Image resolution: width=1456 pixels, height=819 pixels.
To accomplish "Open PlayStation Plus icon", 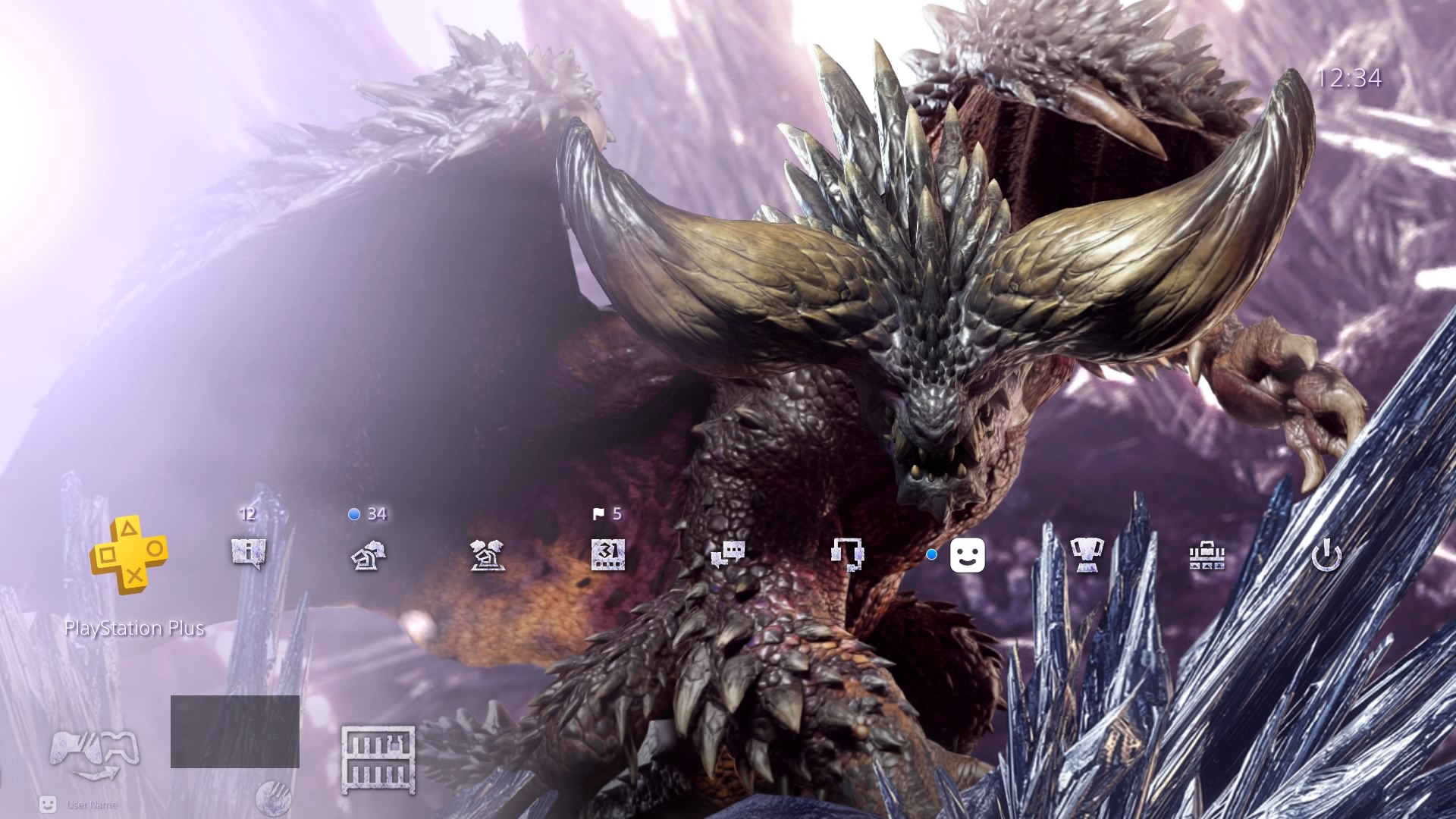I will click(129, 555).
